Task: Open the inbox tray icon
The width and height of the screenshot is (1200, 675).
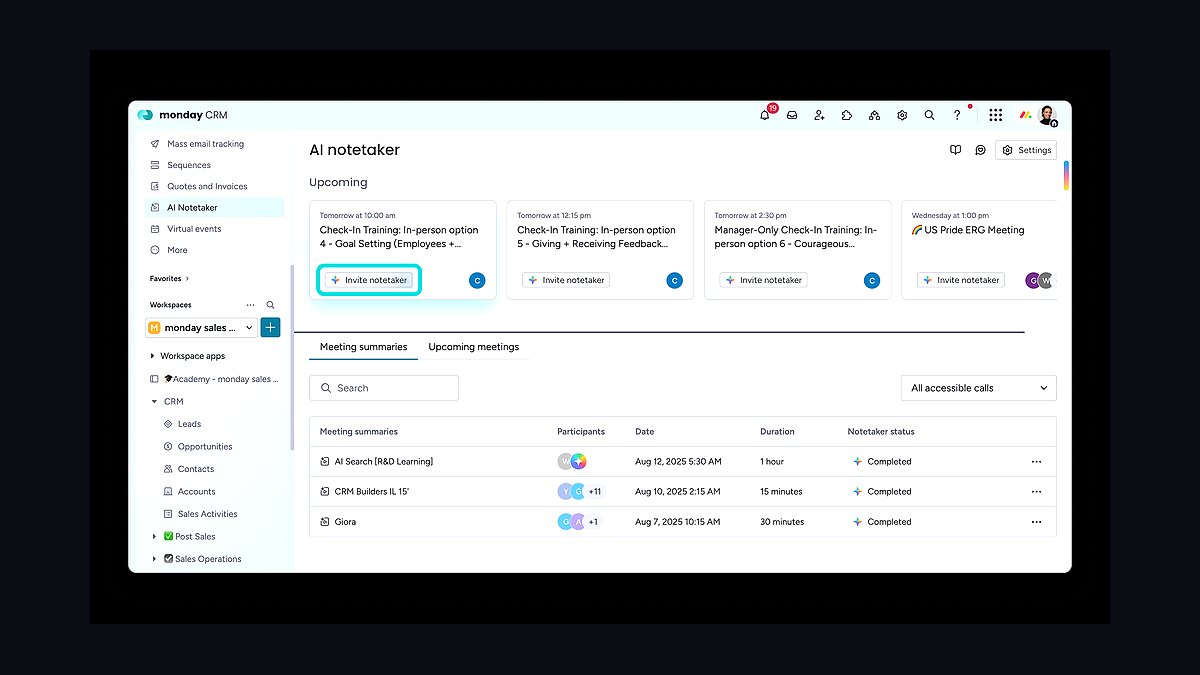Action: tap(792, 115)
